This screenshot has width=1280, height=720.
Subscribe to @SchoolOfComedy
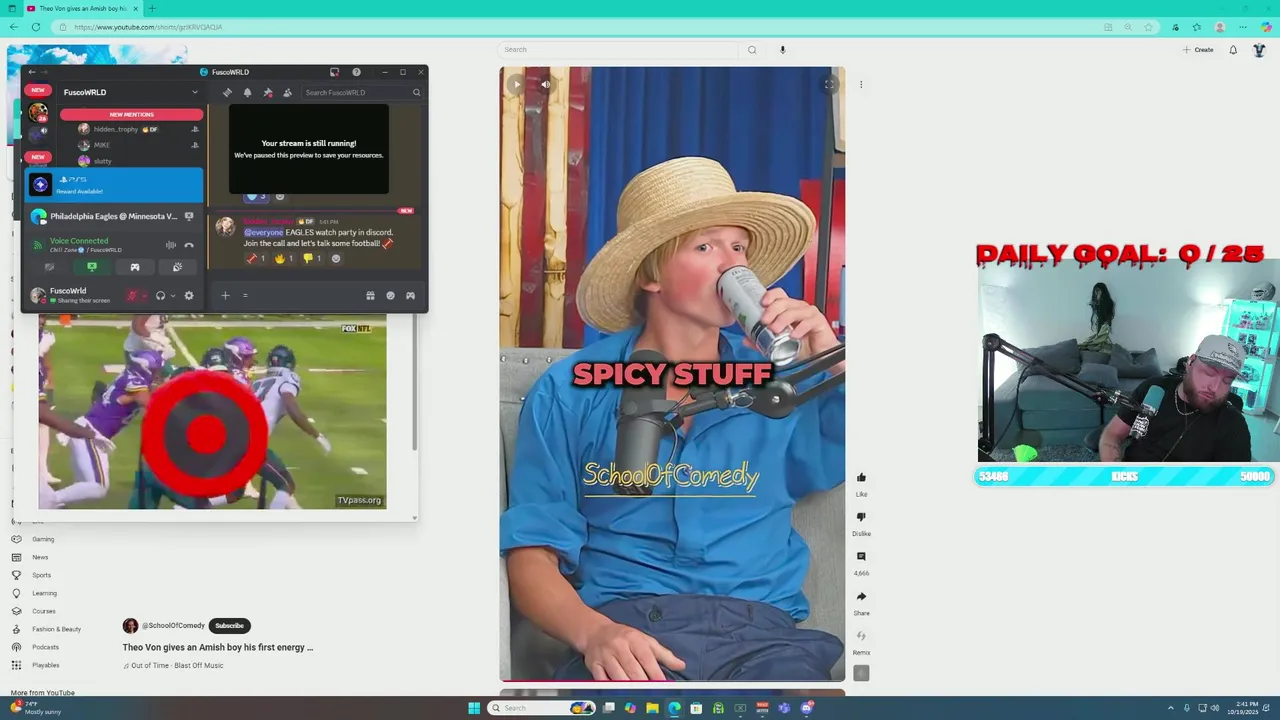point(229,626)
